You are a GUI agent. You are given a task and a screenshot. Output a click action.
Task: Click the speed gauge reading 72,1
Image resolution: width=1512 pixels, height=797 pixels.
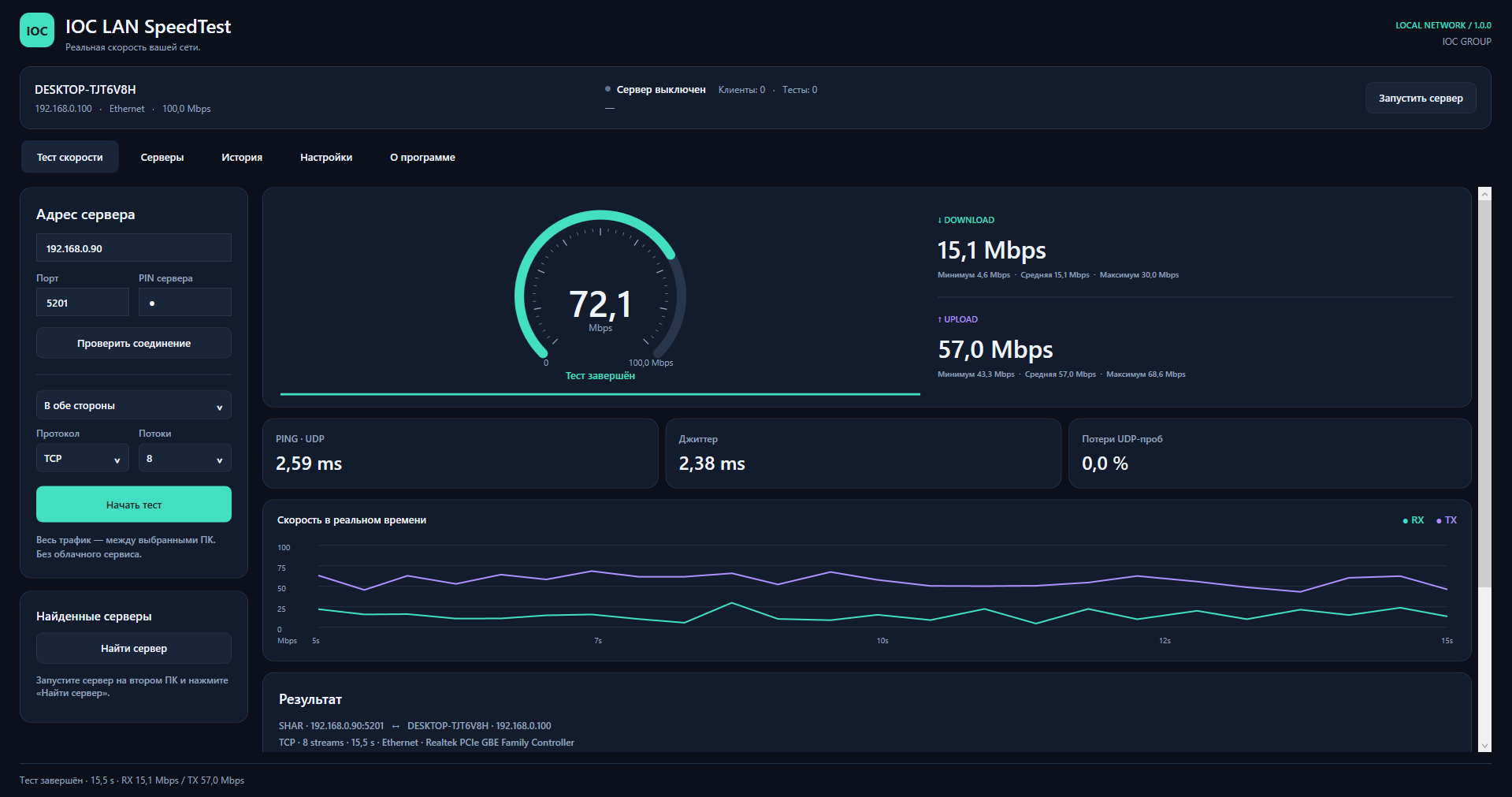click(x=600, y=304)
